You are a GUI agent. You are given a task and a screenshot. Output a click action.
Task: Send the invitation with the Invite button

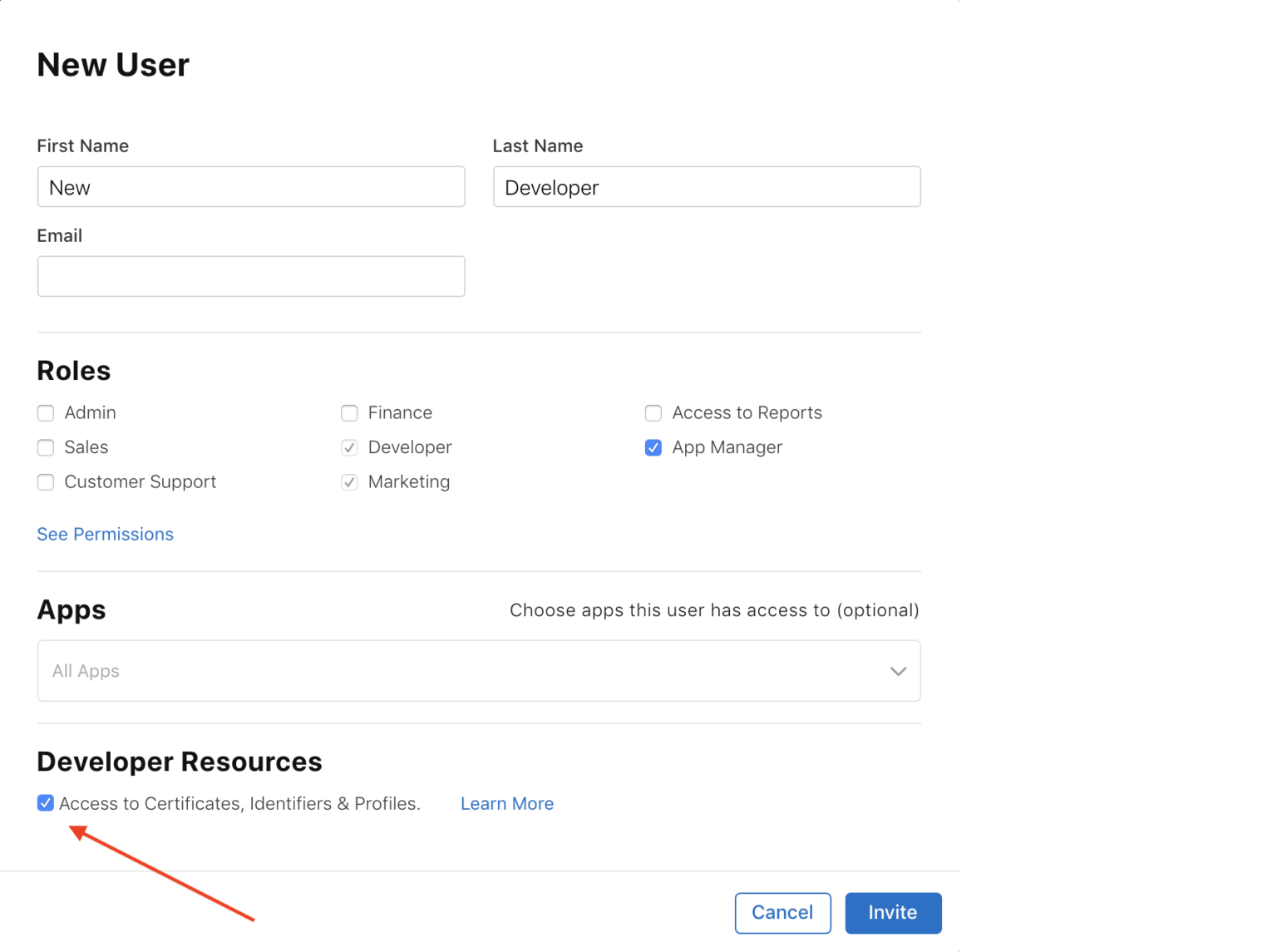(893, 913)
